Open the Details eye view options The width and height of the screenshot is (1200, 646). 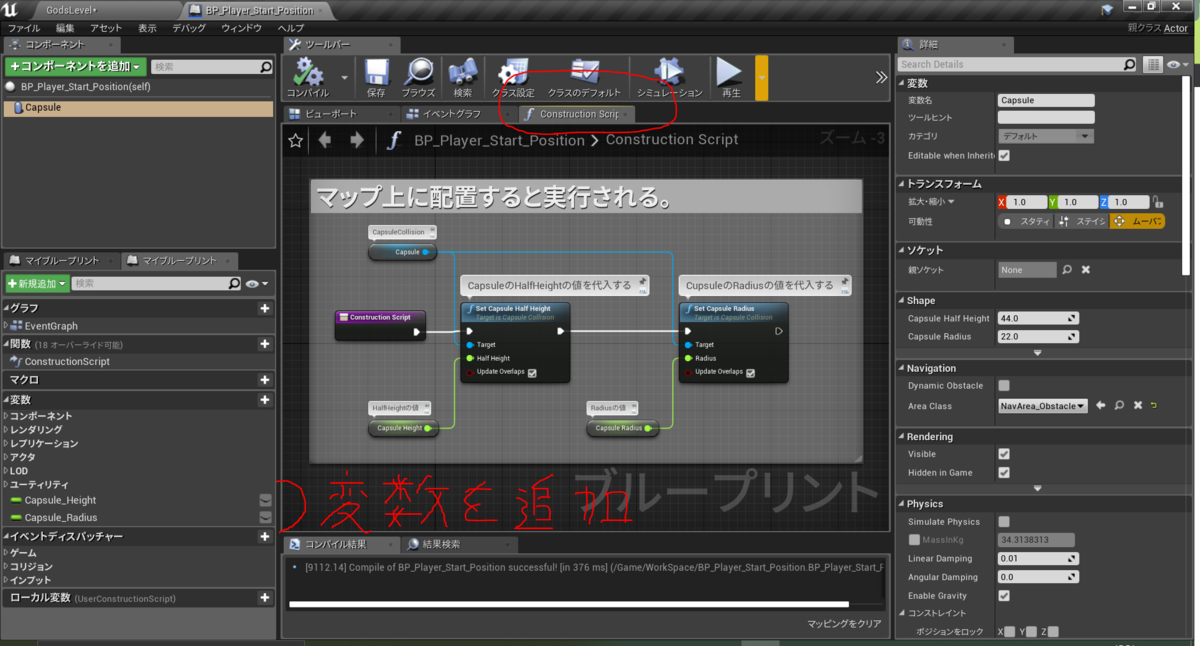tap(1177, 64)
